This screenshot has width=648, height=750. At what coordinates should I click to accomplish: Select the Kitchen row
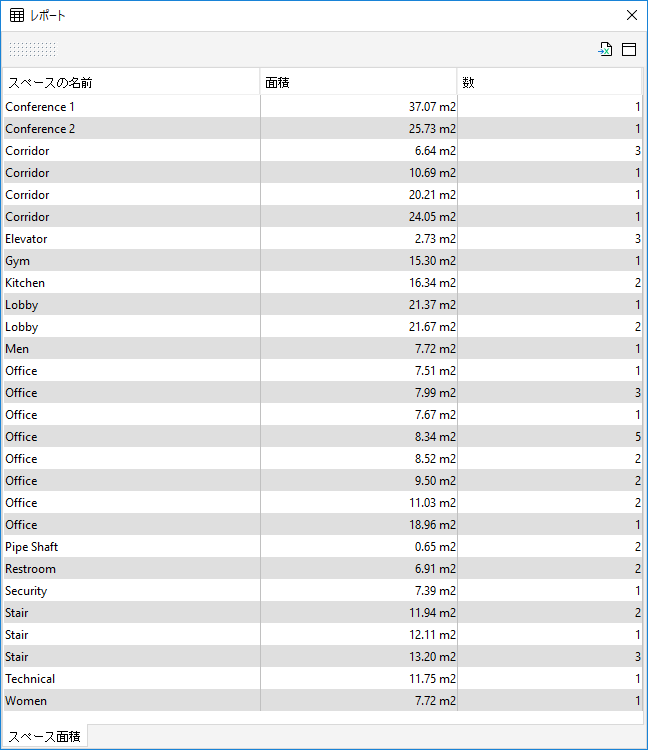coord(323,283)
